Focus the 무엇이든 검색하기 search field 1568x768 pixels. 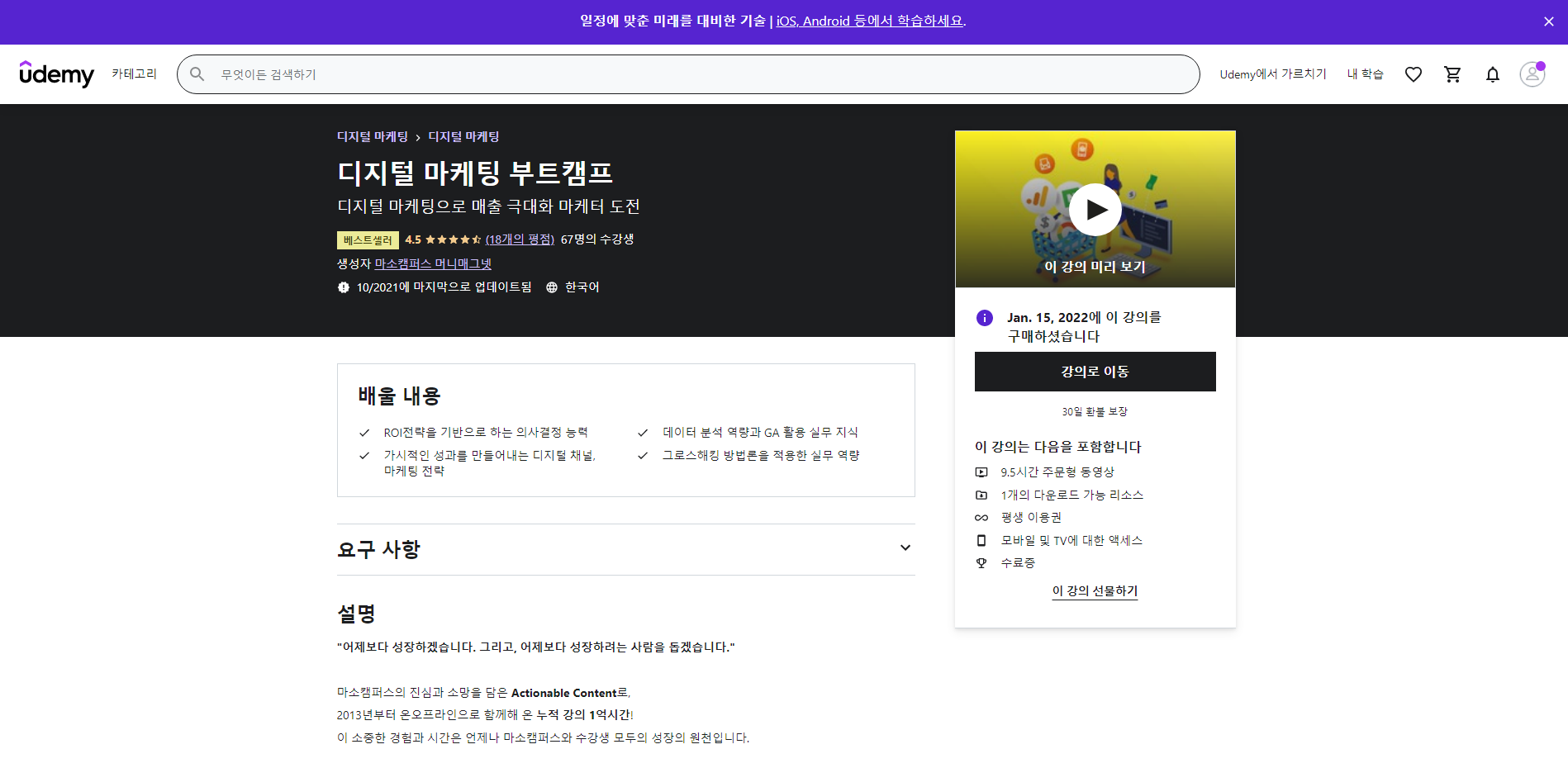click(688, 74)
